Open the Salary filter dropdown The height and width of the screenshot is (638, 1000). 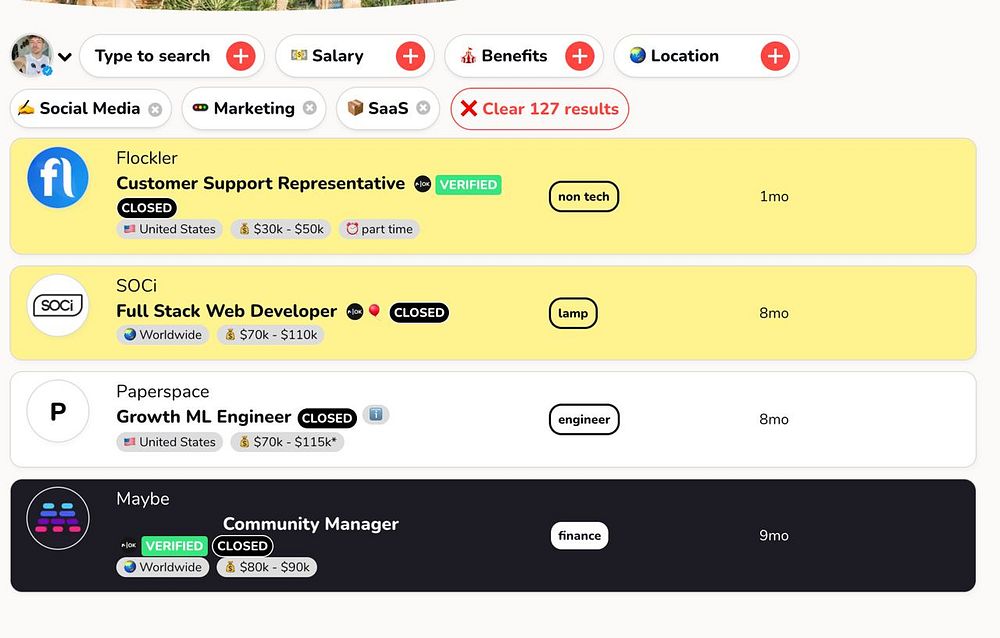(355, 56)
